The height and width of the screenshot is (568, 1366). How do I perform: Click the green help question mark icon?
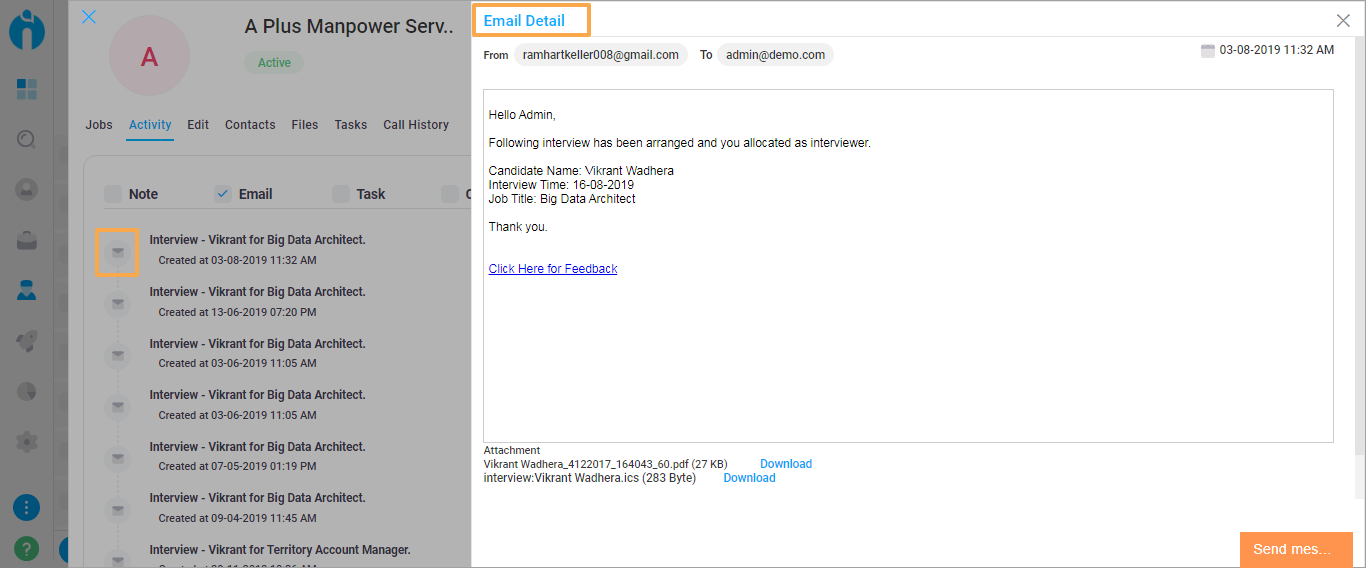click(x=27, y=548)
